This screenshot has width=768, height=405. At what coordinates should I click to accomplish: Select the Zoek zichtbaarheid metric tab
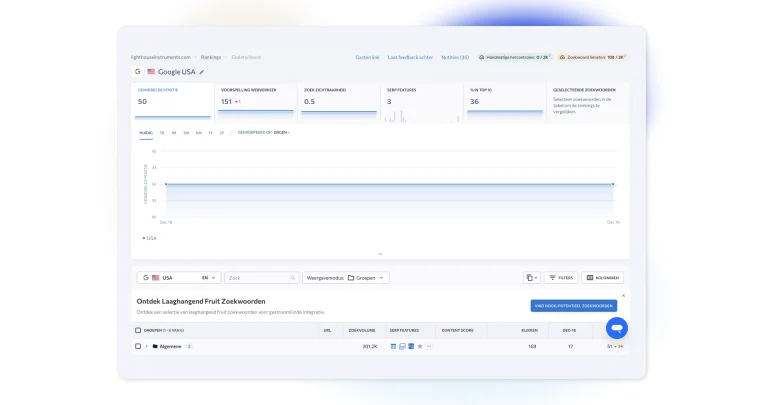[x=339, y=102]
